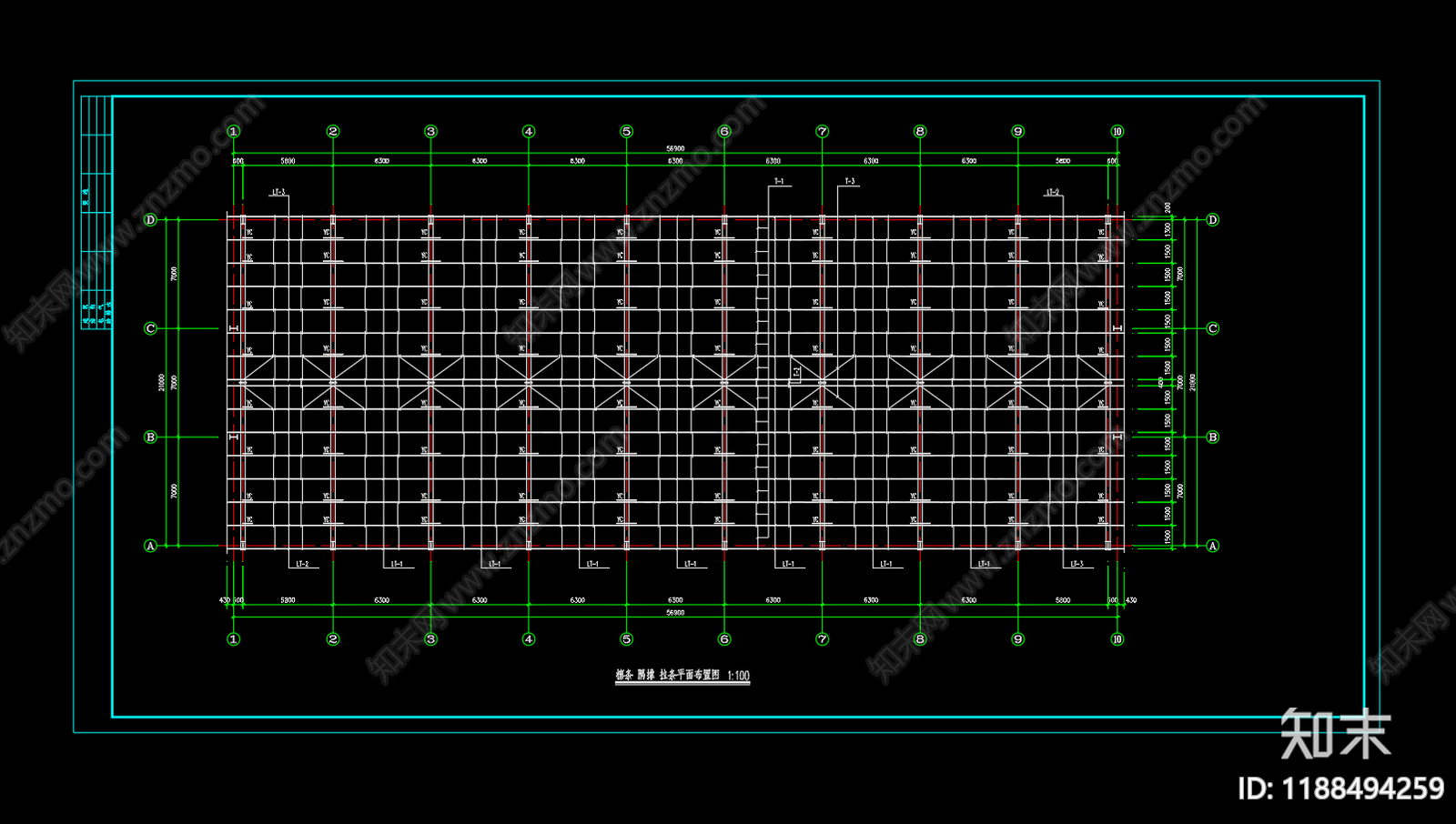Select the bottom overall dimension "56900"
This screenshot has width=1456, height=824.
[675, 613]
